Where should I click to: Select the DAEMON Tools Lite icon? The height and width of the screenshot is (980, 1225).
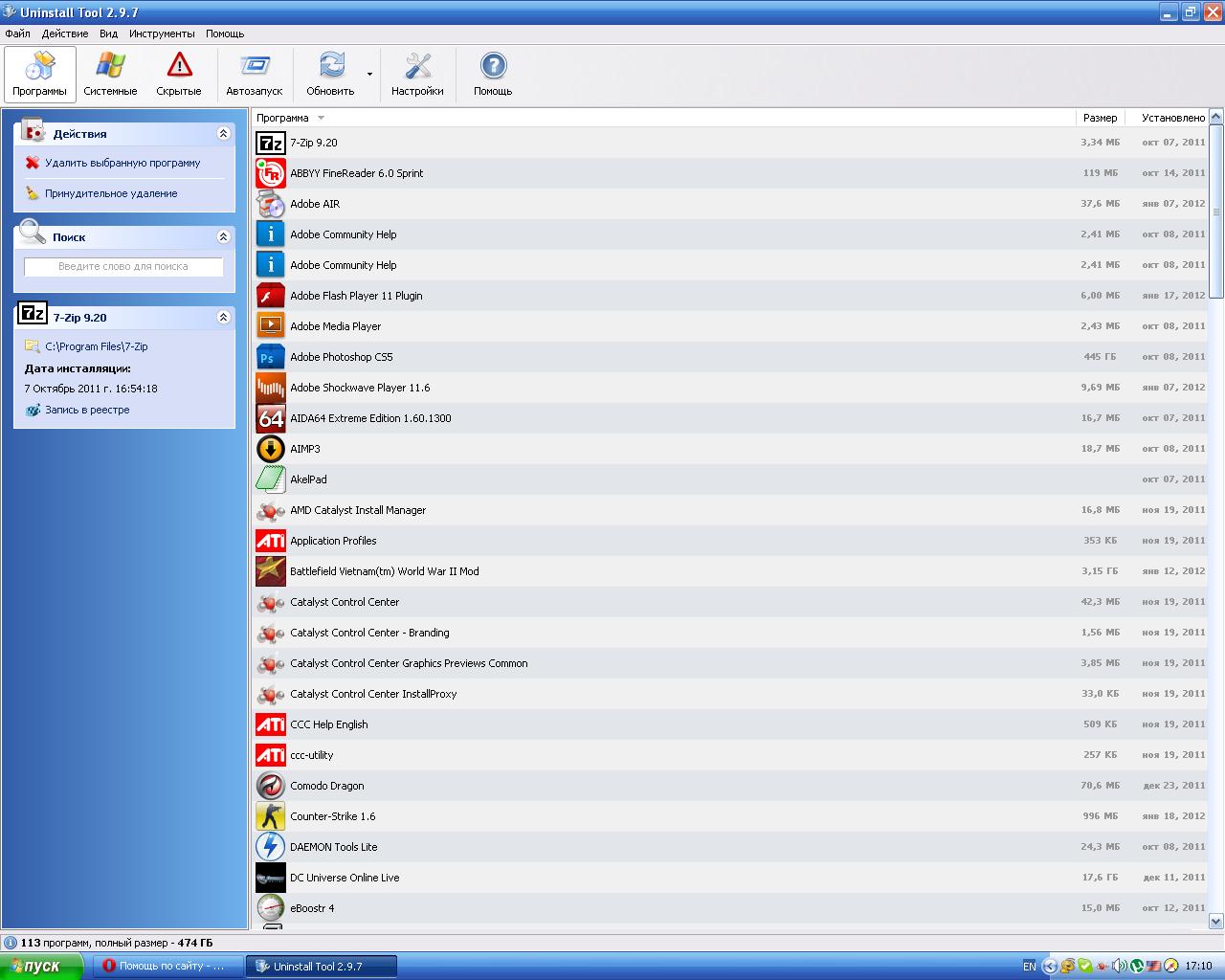(271, 847)
